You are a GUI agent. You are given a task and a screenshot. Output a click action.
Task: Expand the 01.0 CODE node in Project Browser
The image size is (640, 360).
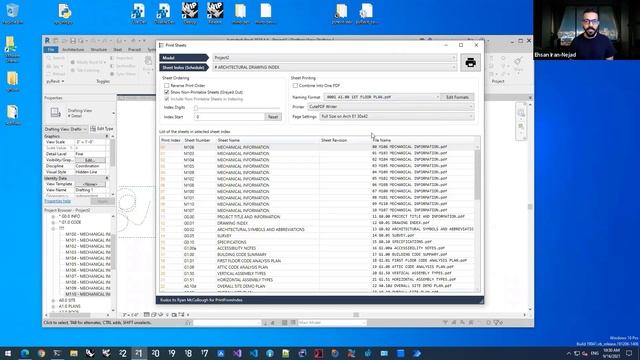[x=53, y=222]
